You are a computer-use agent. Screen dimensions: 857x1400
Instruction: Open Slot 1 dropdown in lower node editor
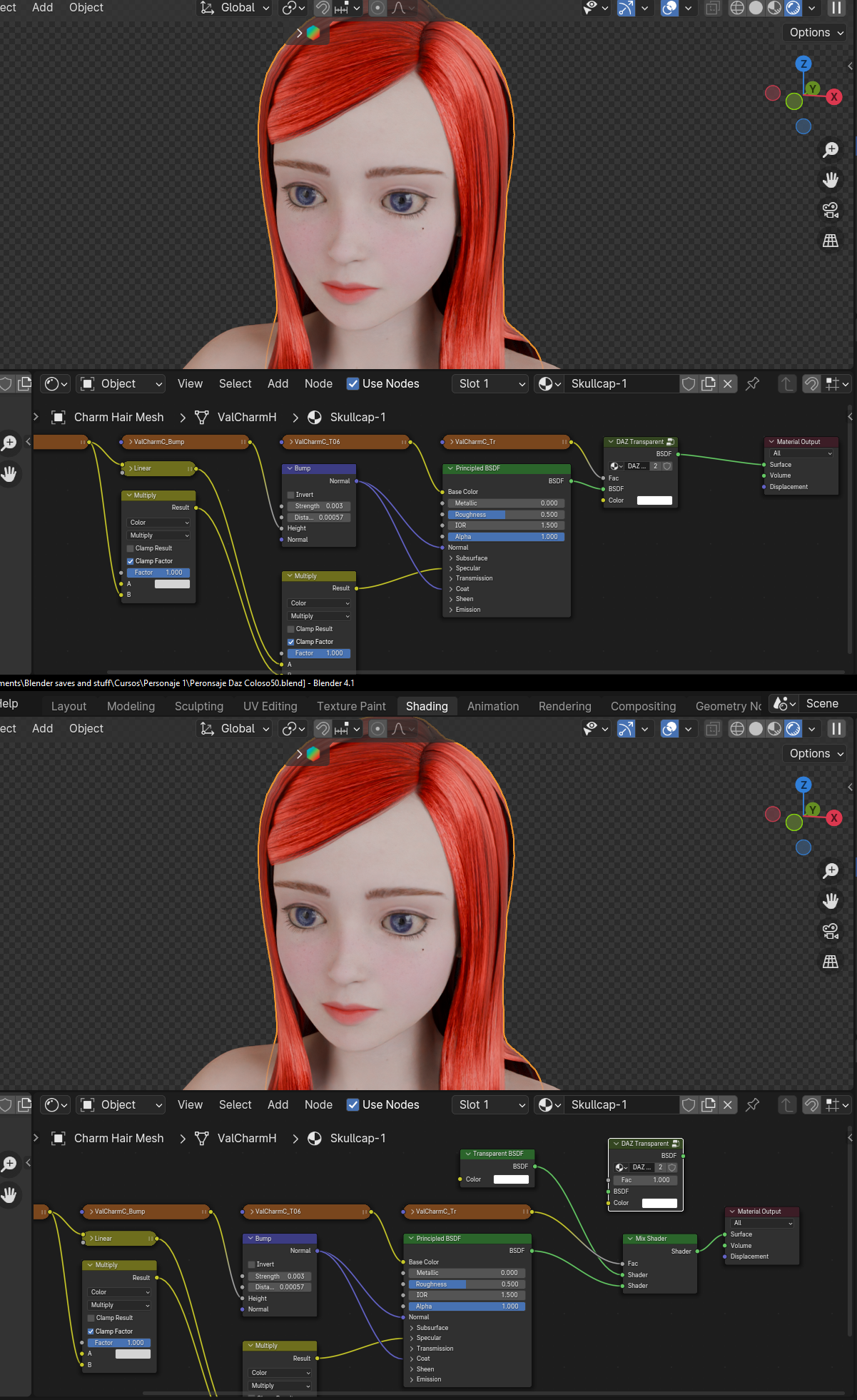click(x=490, y=1104)
